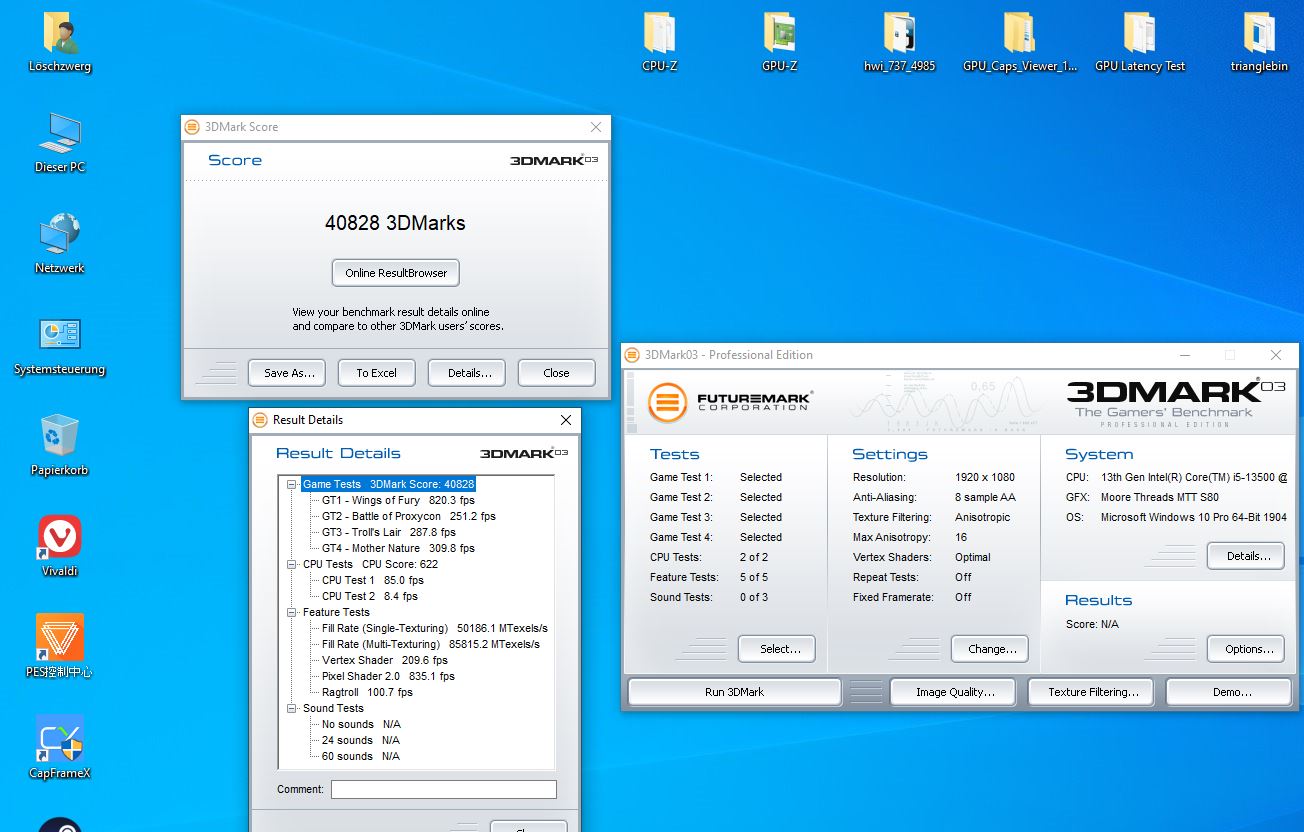
Task: Click the 3DMark Score window title icon
Action: click(x=193, y=127)
